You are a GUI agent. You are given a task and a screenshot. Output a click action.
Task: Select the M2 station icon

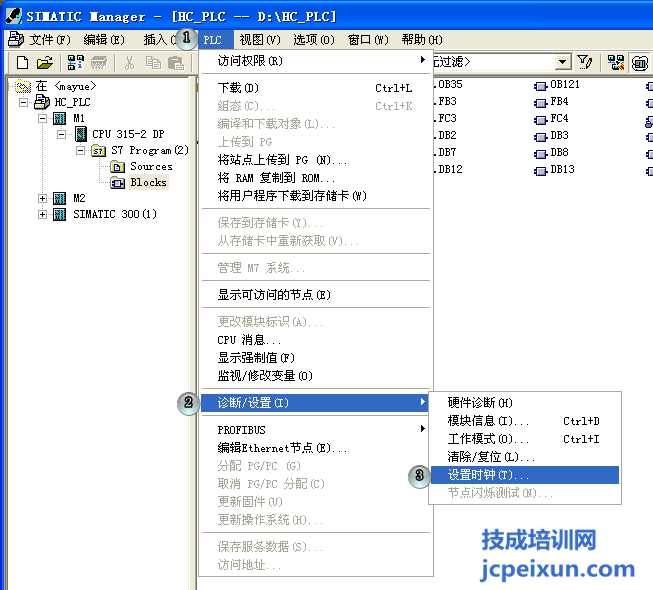(x=60, y=198)
